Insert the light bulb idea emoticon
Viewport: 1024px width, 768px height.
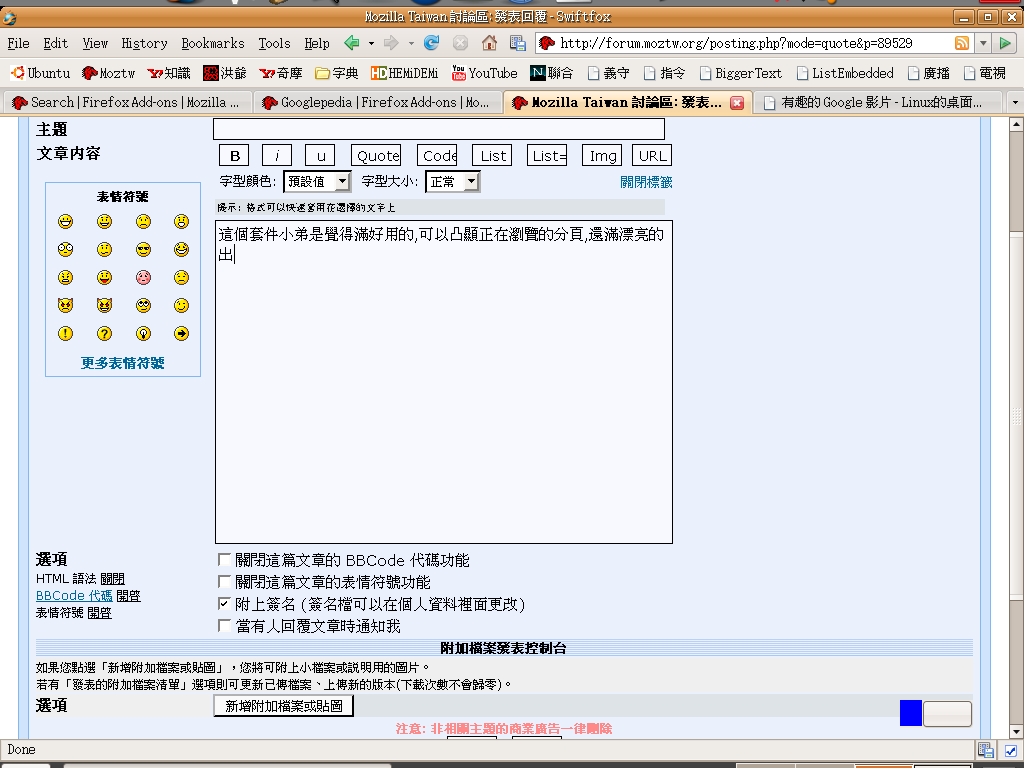click(x=144, y=334)
